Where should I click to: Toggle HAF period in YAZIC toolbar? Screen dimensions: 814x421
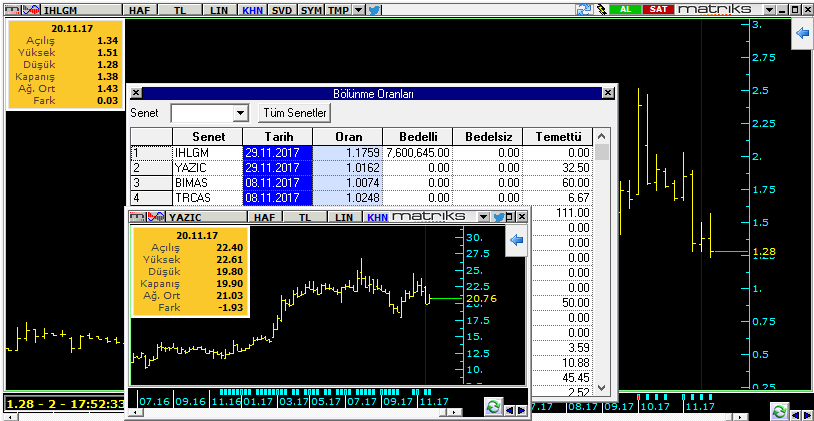(x=264, y=217)
